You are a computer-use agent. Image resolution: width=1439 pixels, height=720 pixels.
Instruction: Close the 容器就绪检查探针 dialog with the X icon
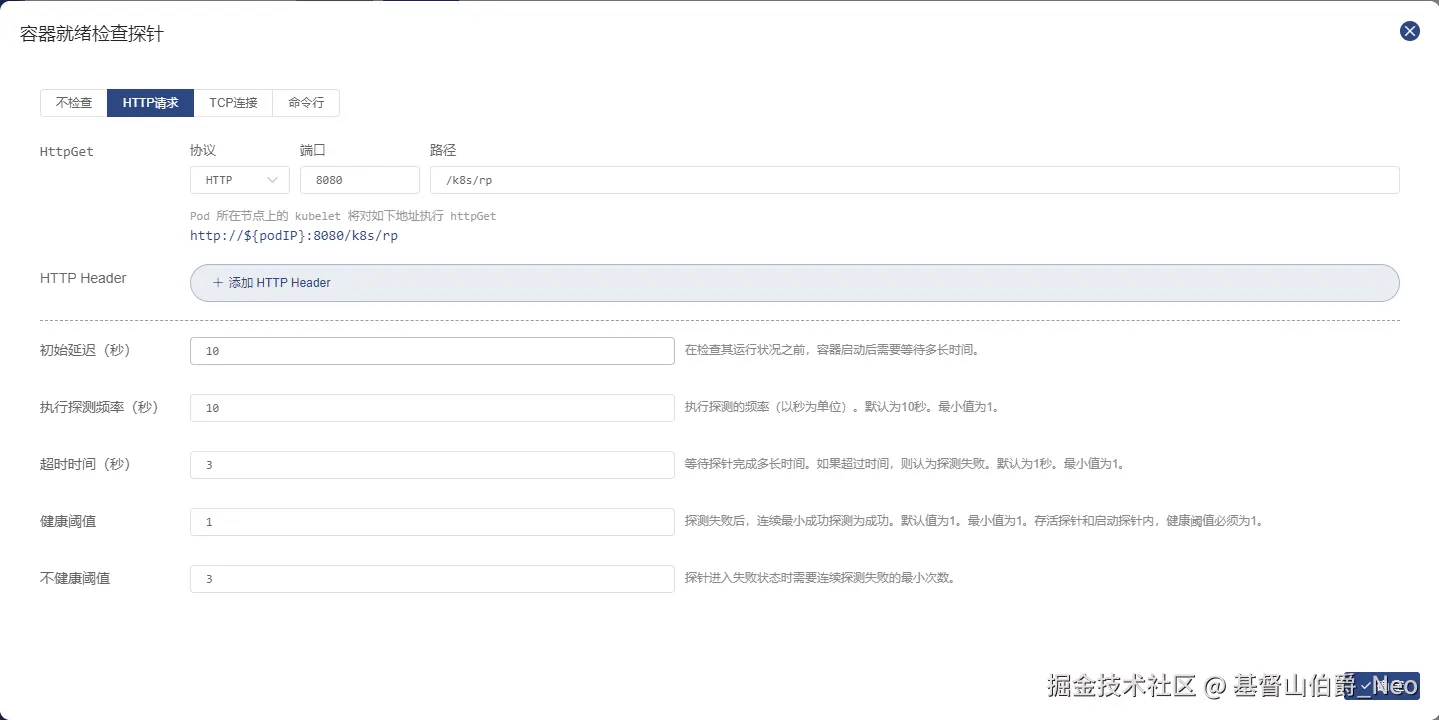point(1410,31)
